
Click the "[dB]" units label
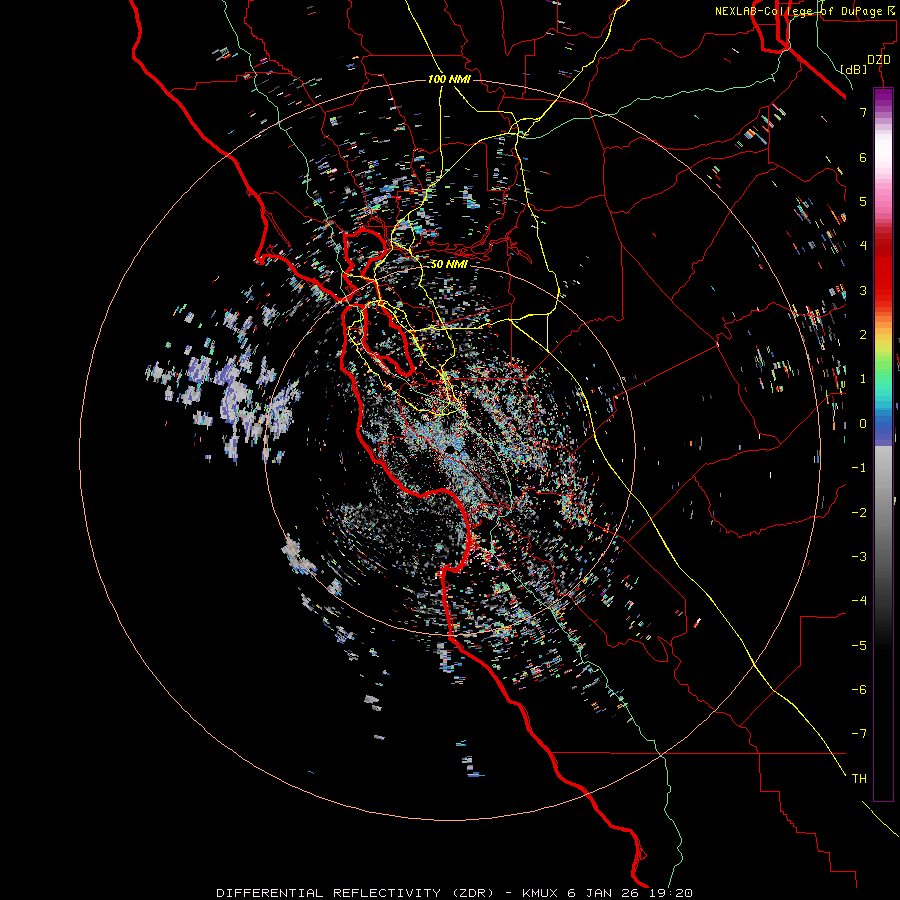(853, 69)
